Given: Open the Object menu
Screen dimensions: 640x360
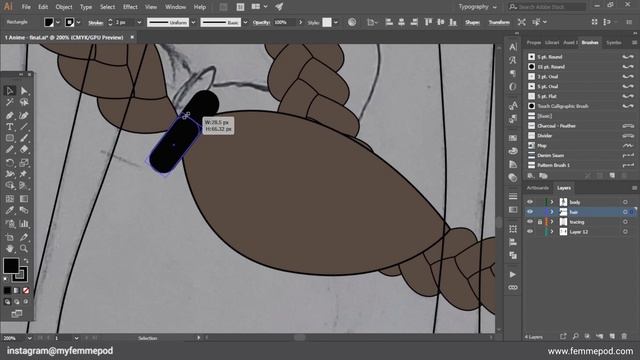Looking at the screenshot, I should (64, 7).
